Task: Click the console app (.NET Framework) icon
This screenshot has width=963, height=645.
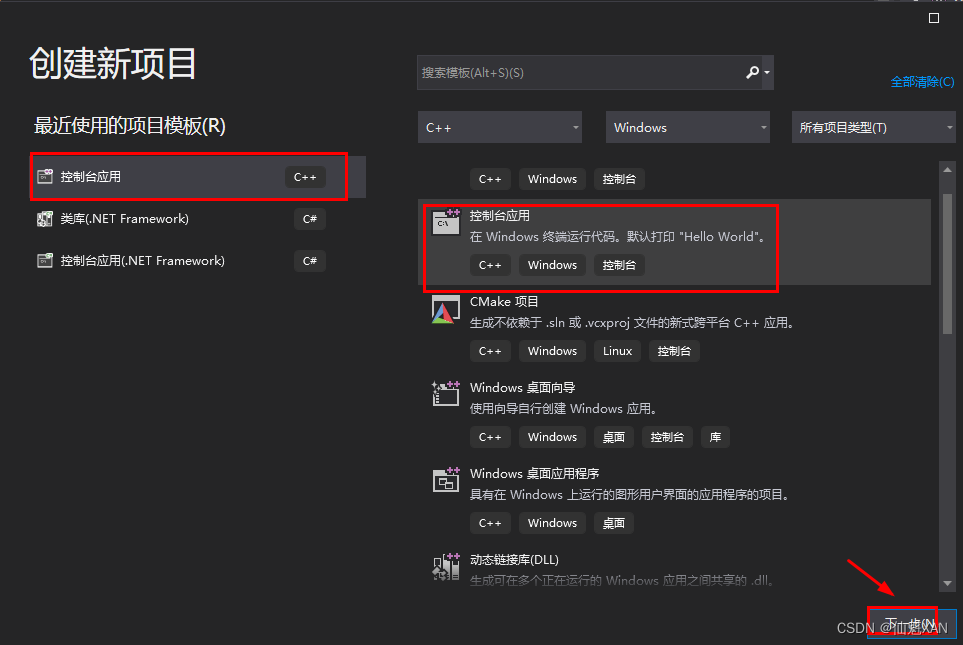Action: coord(45,260)
